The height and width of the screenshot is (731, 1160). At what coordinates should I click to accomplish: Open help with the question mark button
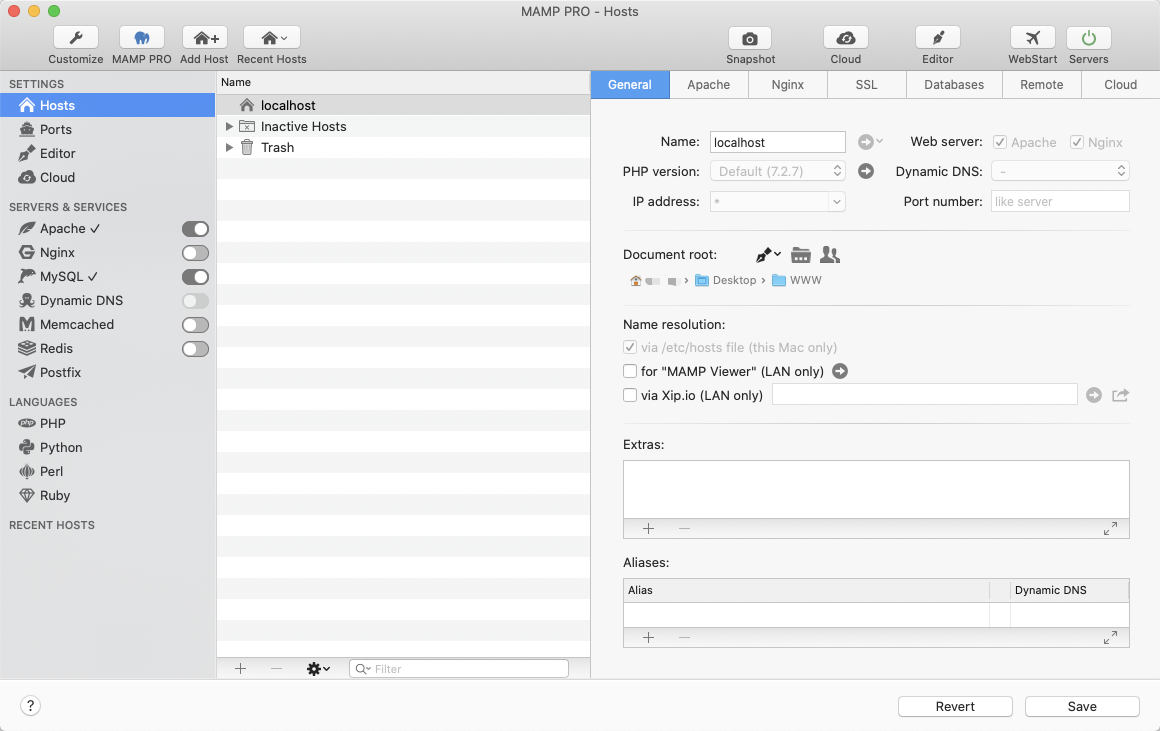[x=30, y=706]
